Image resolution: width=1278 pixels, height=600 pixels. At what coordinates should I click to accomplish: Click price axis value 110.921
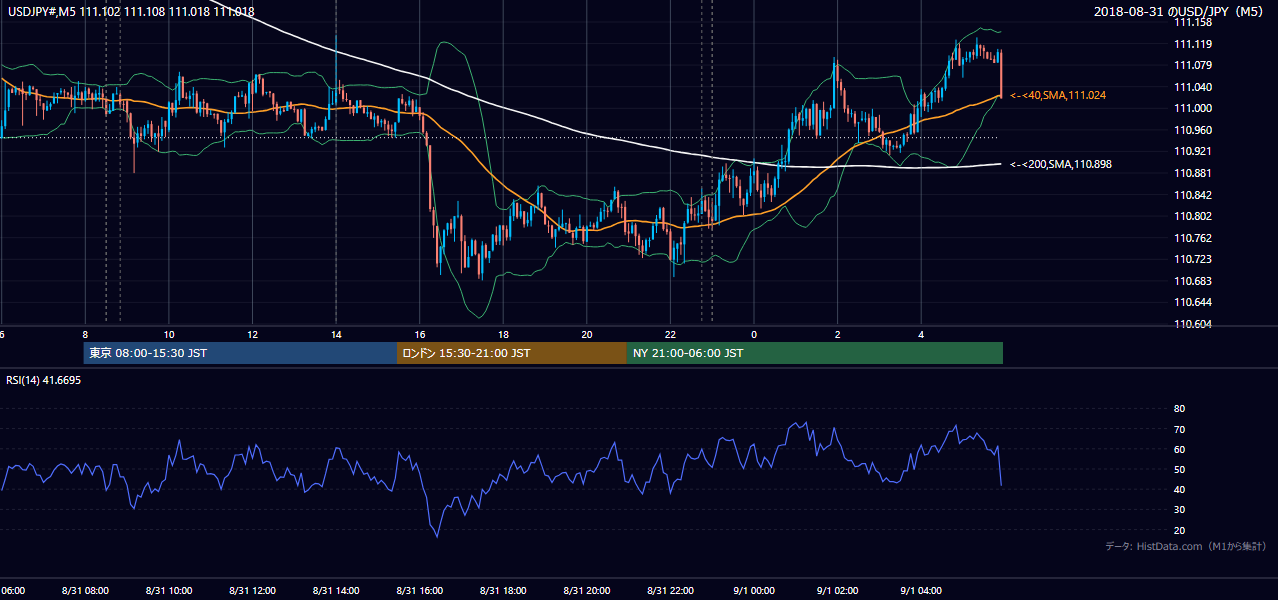pos(1192,151)
